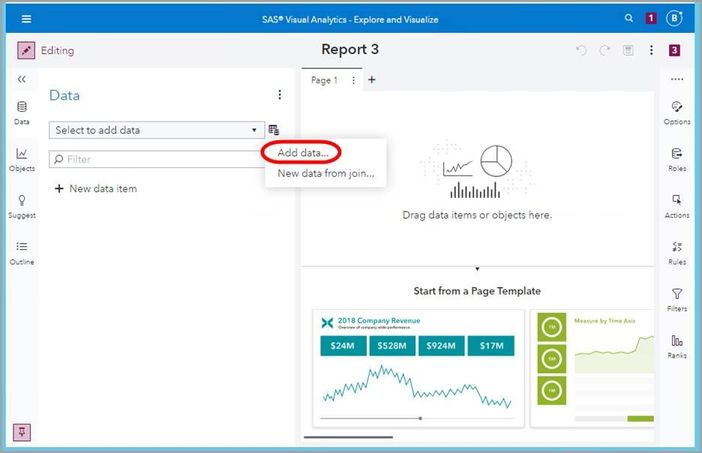
Task: Open the right pane overflow dots
Action: coord(677,79)
